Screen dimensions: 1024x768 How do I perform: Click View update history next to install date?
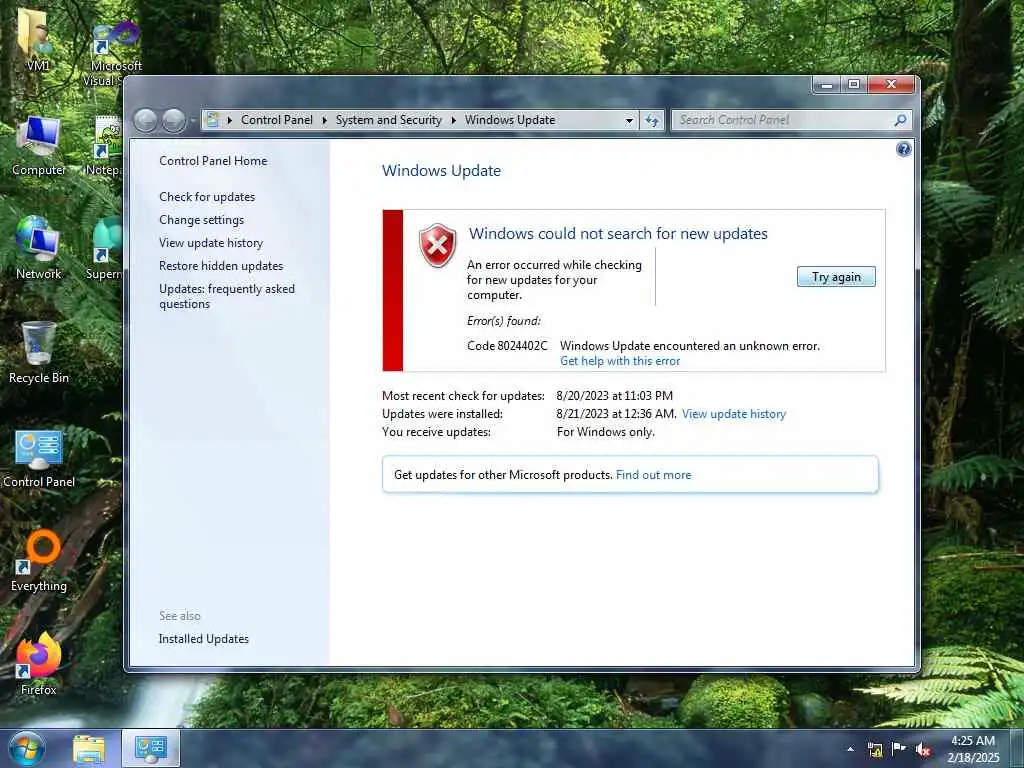click(733, 414)
